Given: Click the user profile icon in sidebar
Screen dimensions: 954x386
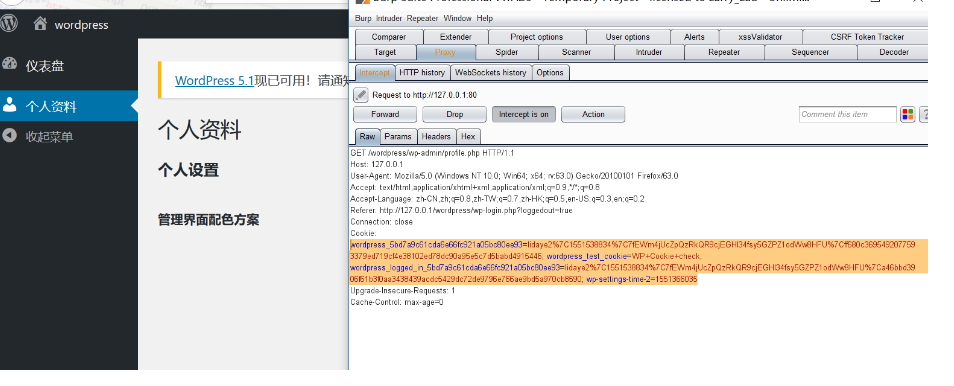Looking at the screenshot, I should click(x=9, y=105).
